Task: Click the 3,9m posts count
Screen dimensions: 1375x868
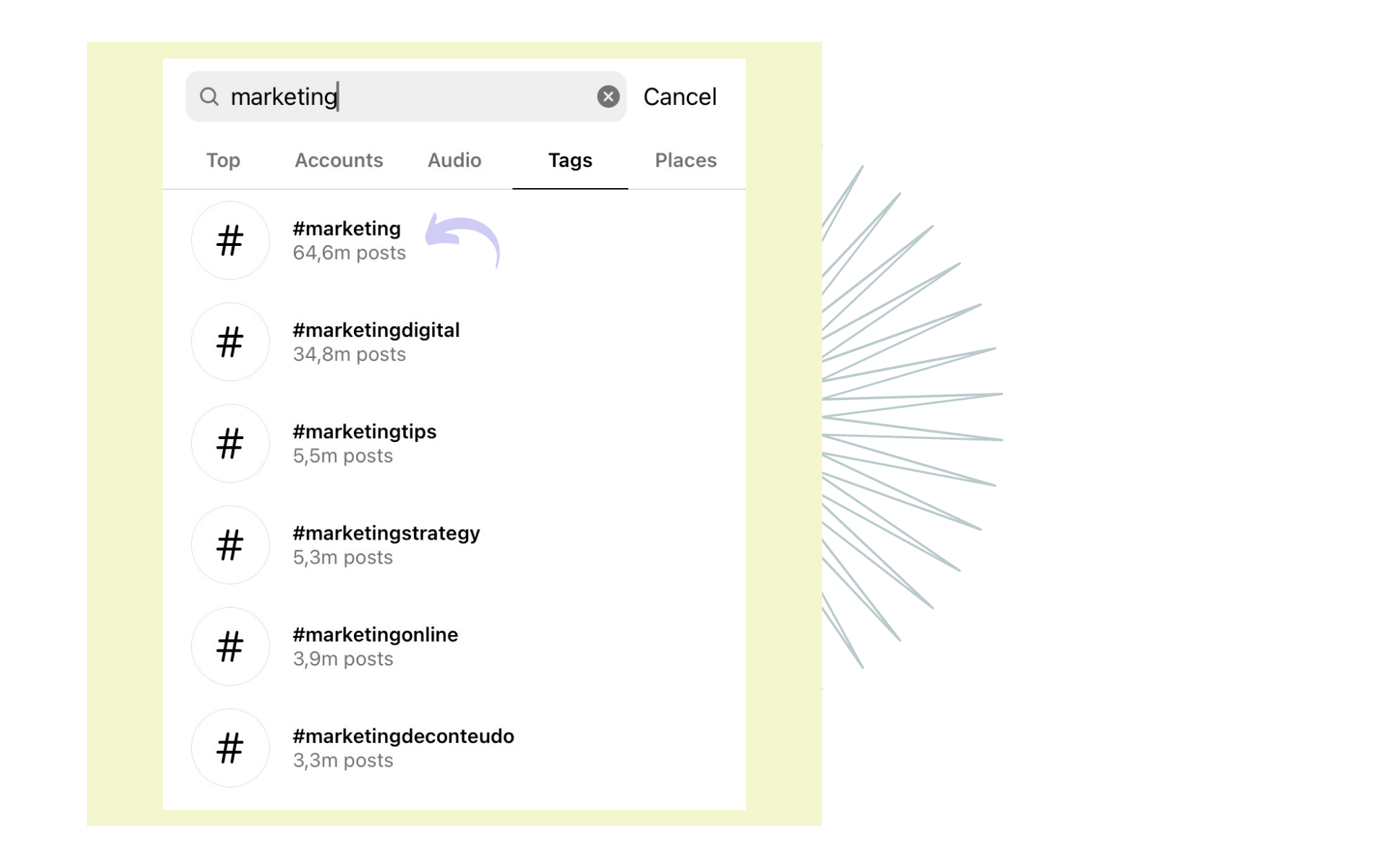Action: 343,659
